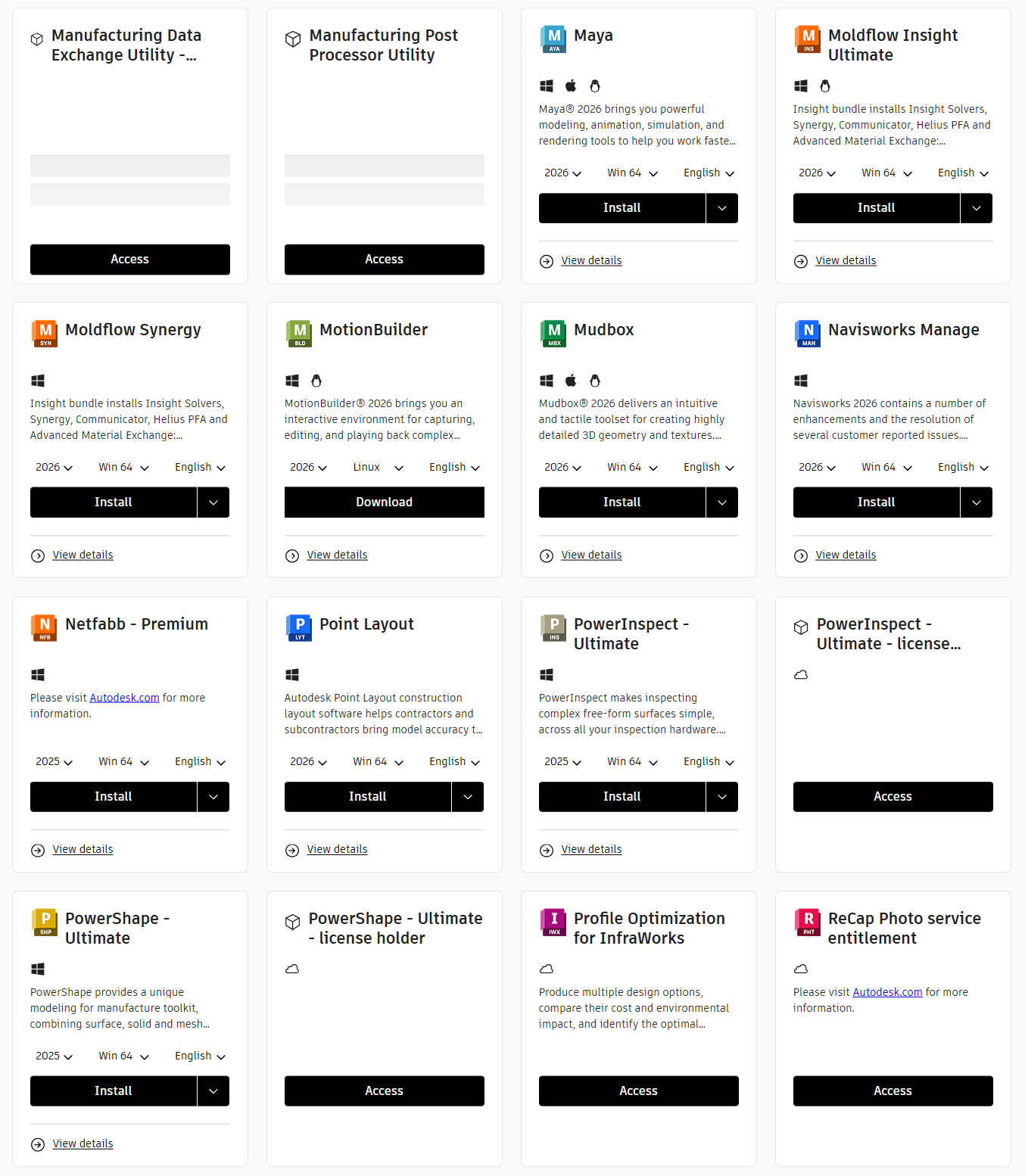Image resolution: width=1025 pixels, height=1176 pixels.
Task: Click the Moldflow Synergy product icon
Action: click(45, 334)
